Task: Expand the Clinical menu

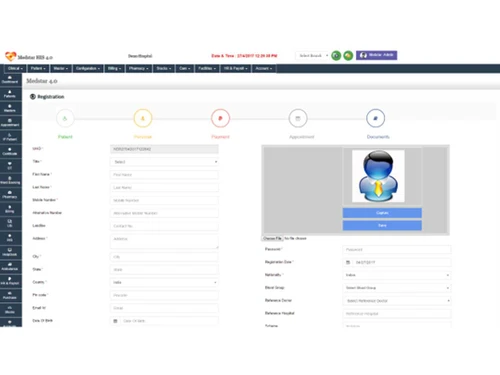Action: point(15,68)
